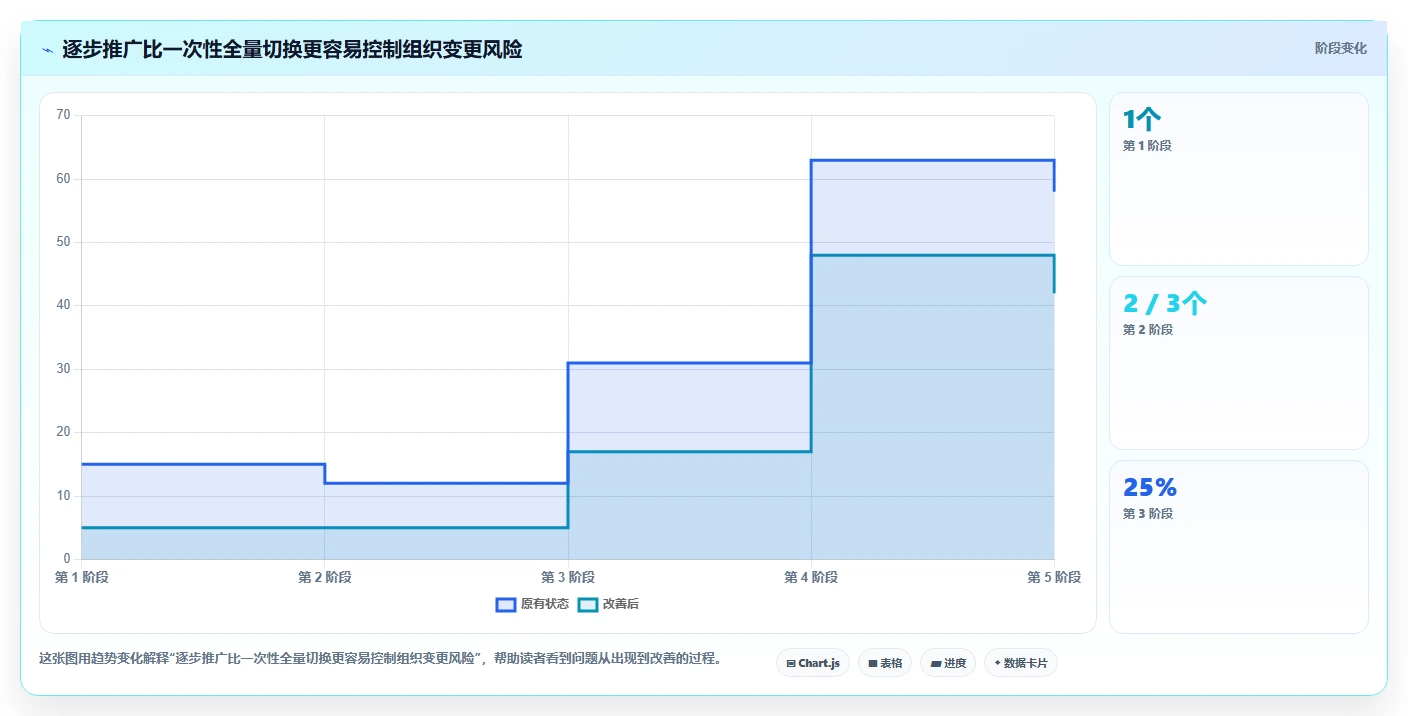
Task: Click the 第 3 阶段 x-axis label
Action: pyautogui.click(x=568, y=577)
